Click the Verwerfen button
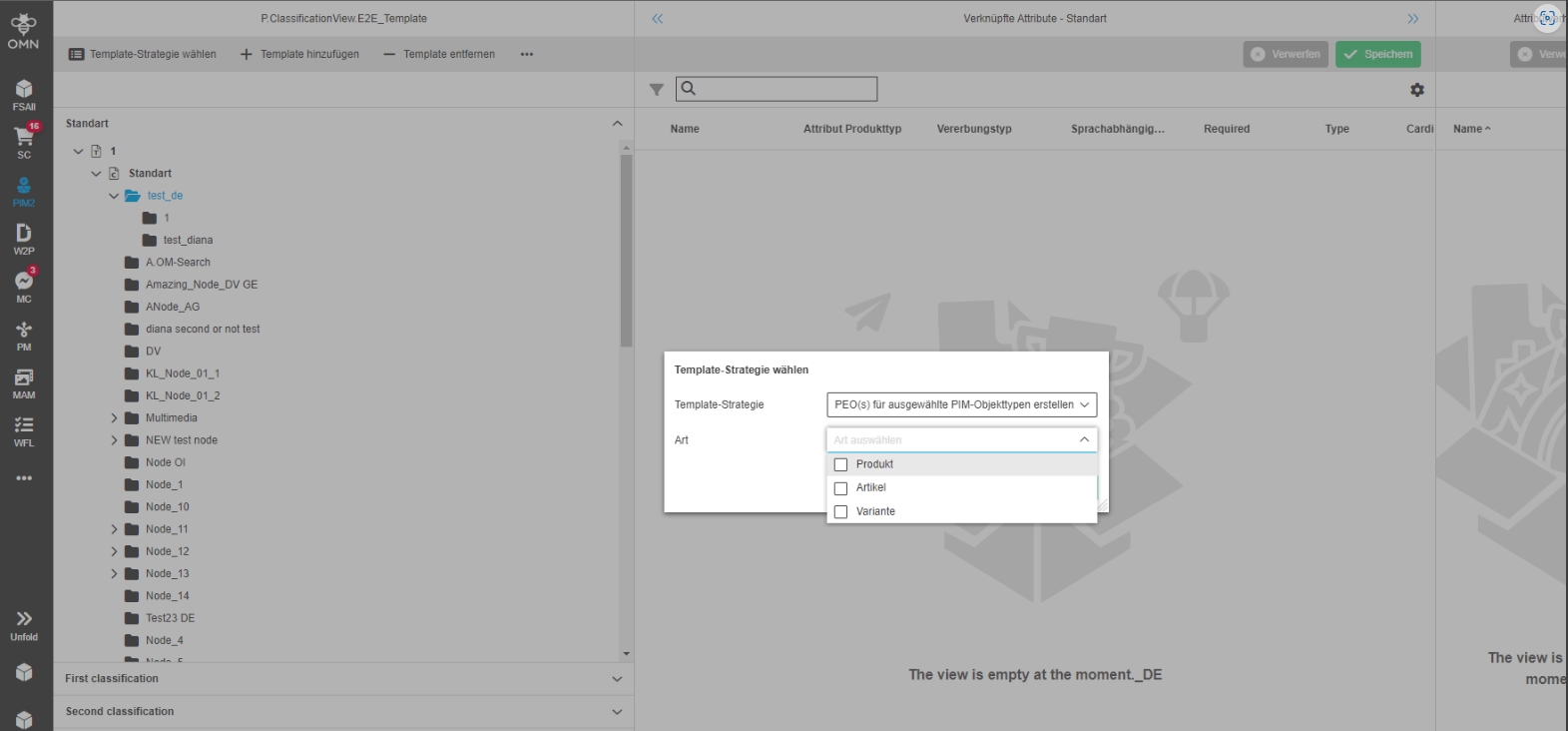The height and width of the screenshot is (731, 1568). click(x=1285, y=54)
